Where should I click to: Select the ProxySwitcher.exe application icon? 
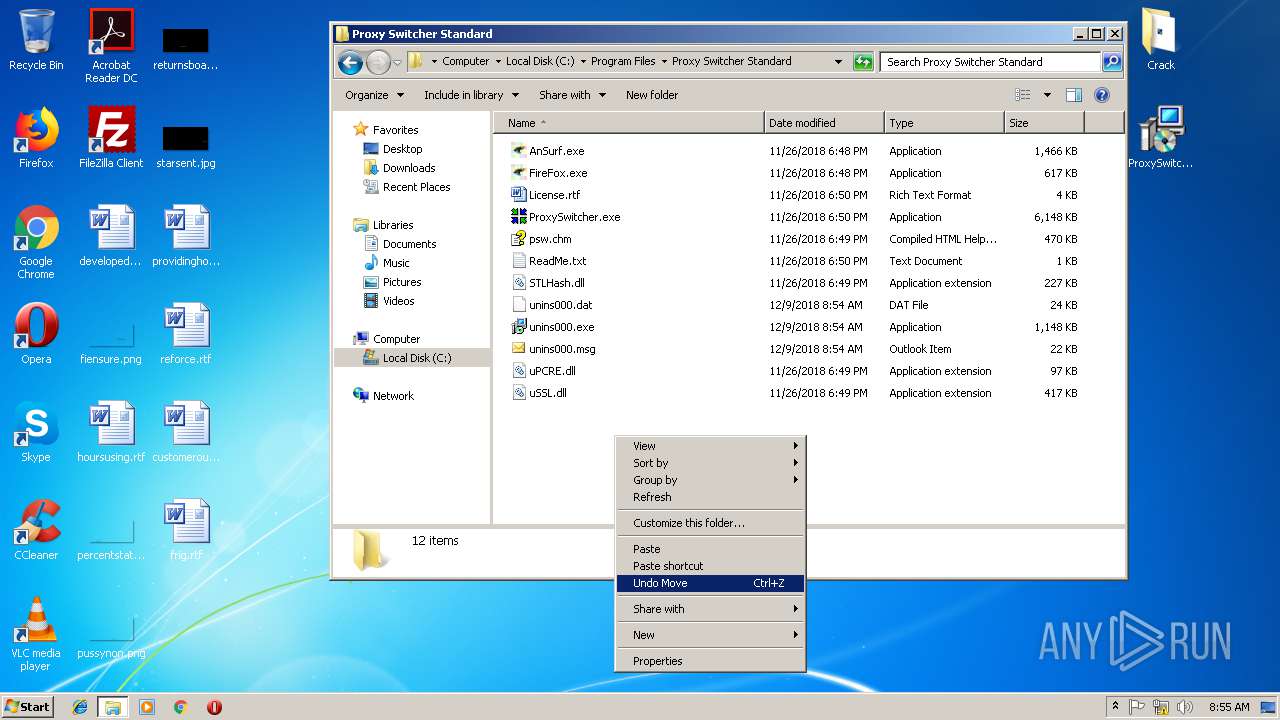(518, 217)
